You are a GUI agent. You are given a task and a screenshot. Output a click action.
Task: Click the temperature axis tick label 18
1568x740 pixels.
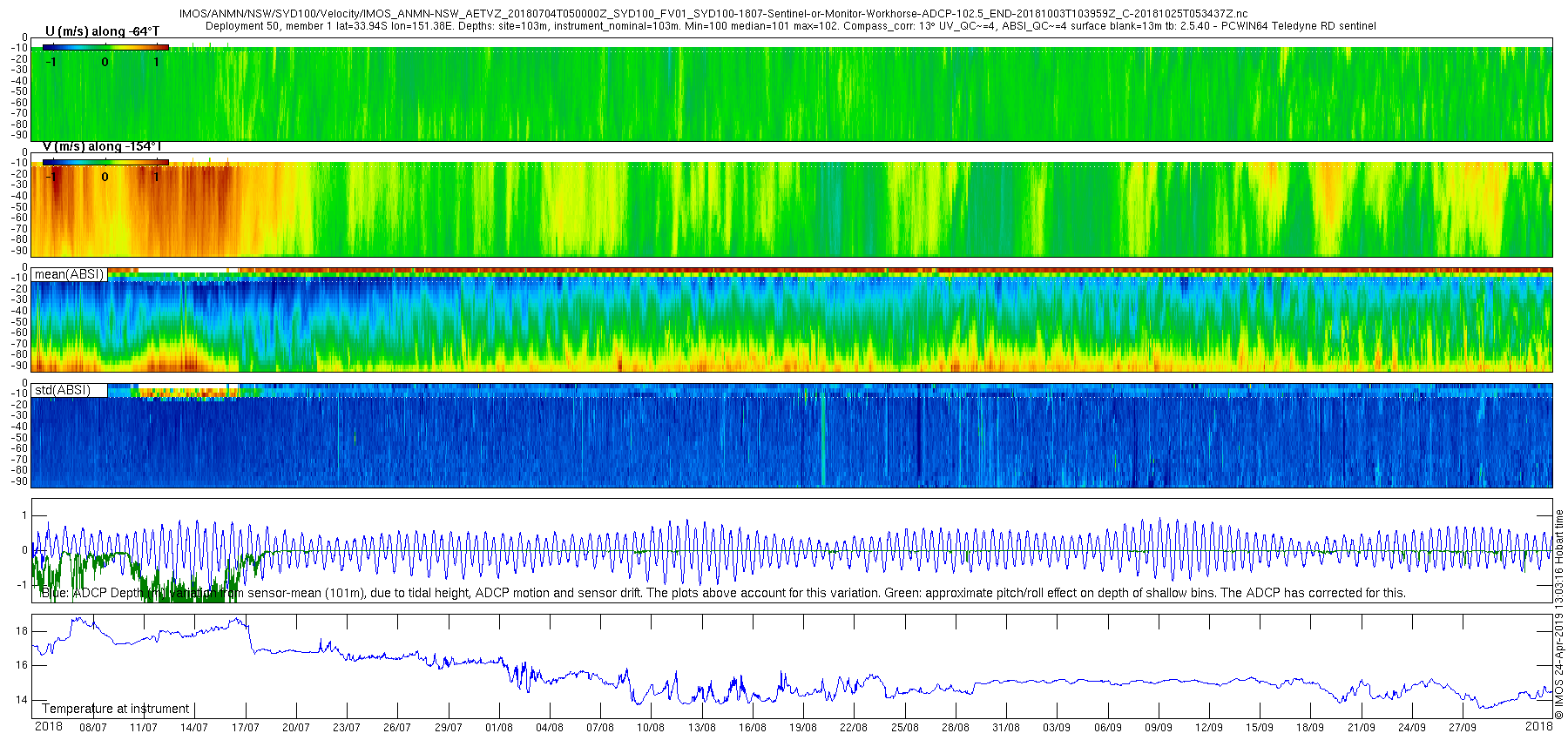22,631
